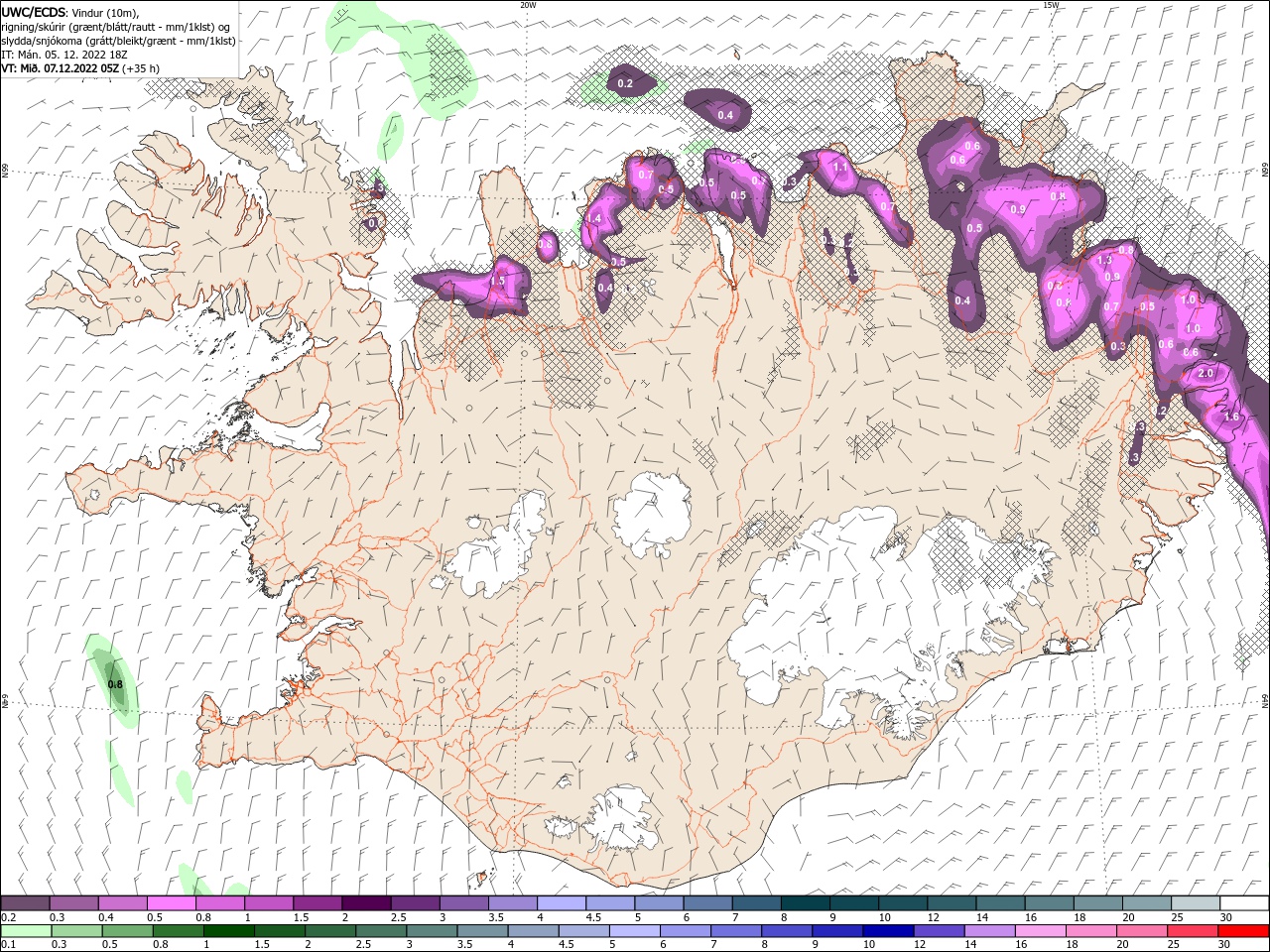Pick the upper legend swatch between 3 and 3.5

[463, 903]
